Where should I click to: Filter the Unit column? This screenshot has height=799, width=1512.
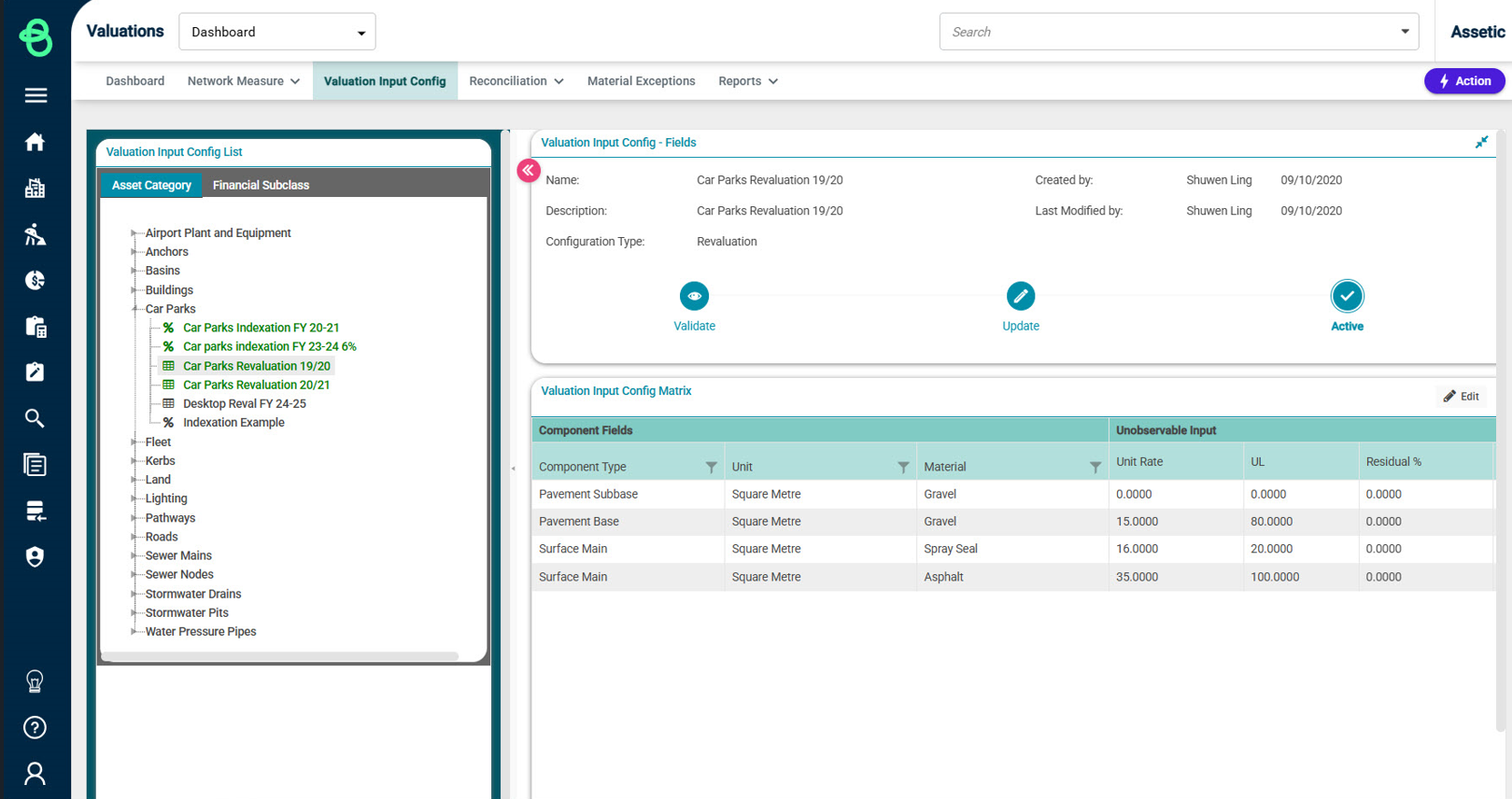(903, 467)
